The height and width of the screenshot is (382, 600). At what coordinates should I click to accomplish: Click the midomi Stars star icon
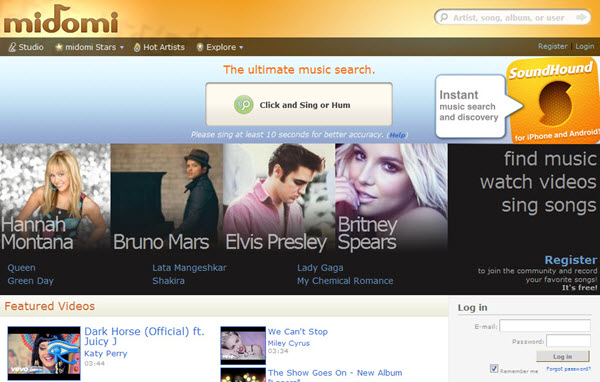click(x=59, y=47)
